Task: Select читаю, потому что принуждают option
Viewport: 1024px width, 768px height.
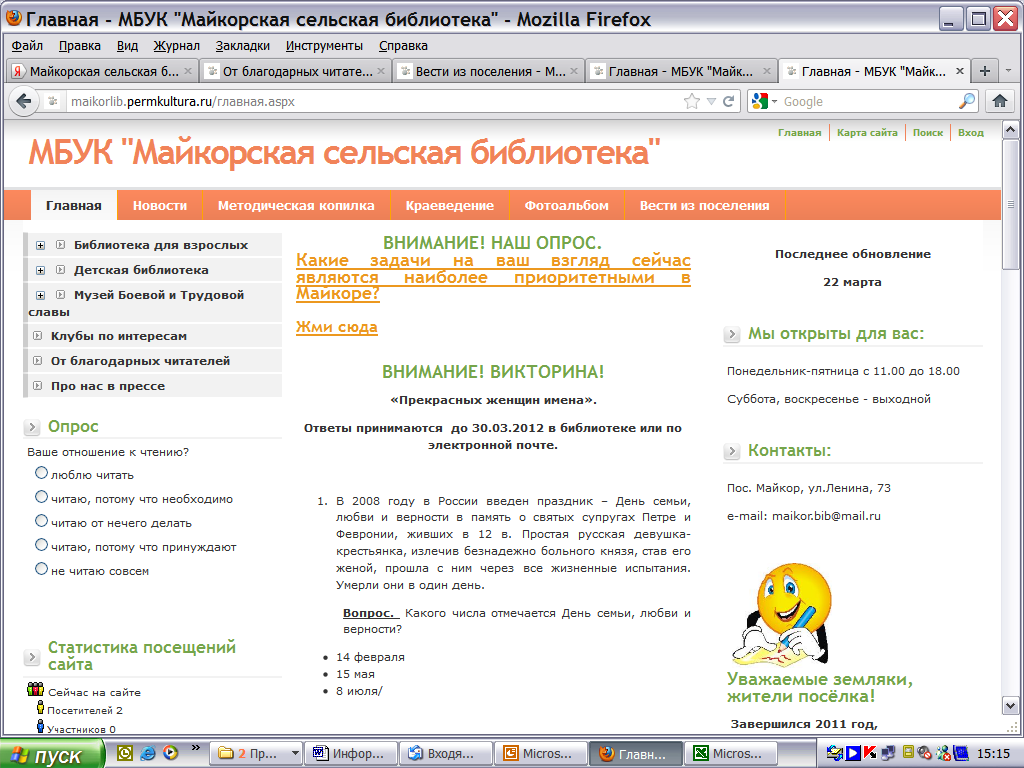Action: click(41, 545)
